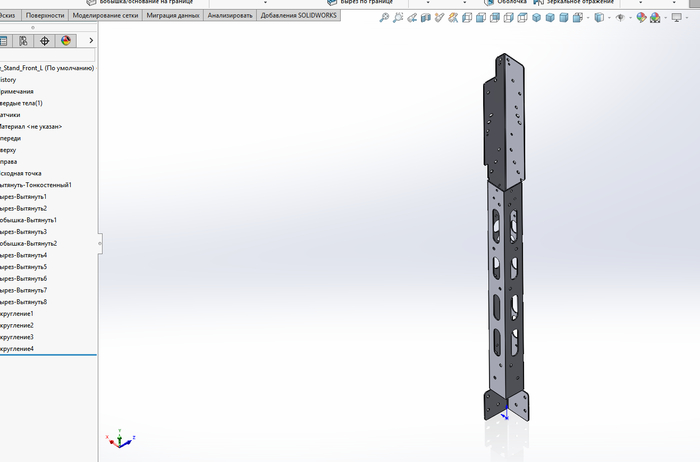700x462 pixels.
Task: Select the Вытянуть-Тонкостенный1 feature
Action: [36, 185]
